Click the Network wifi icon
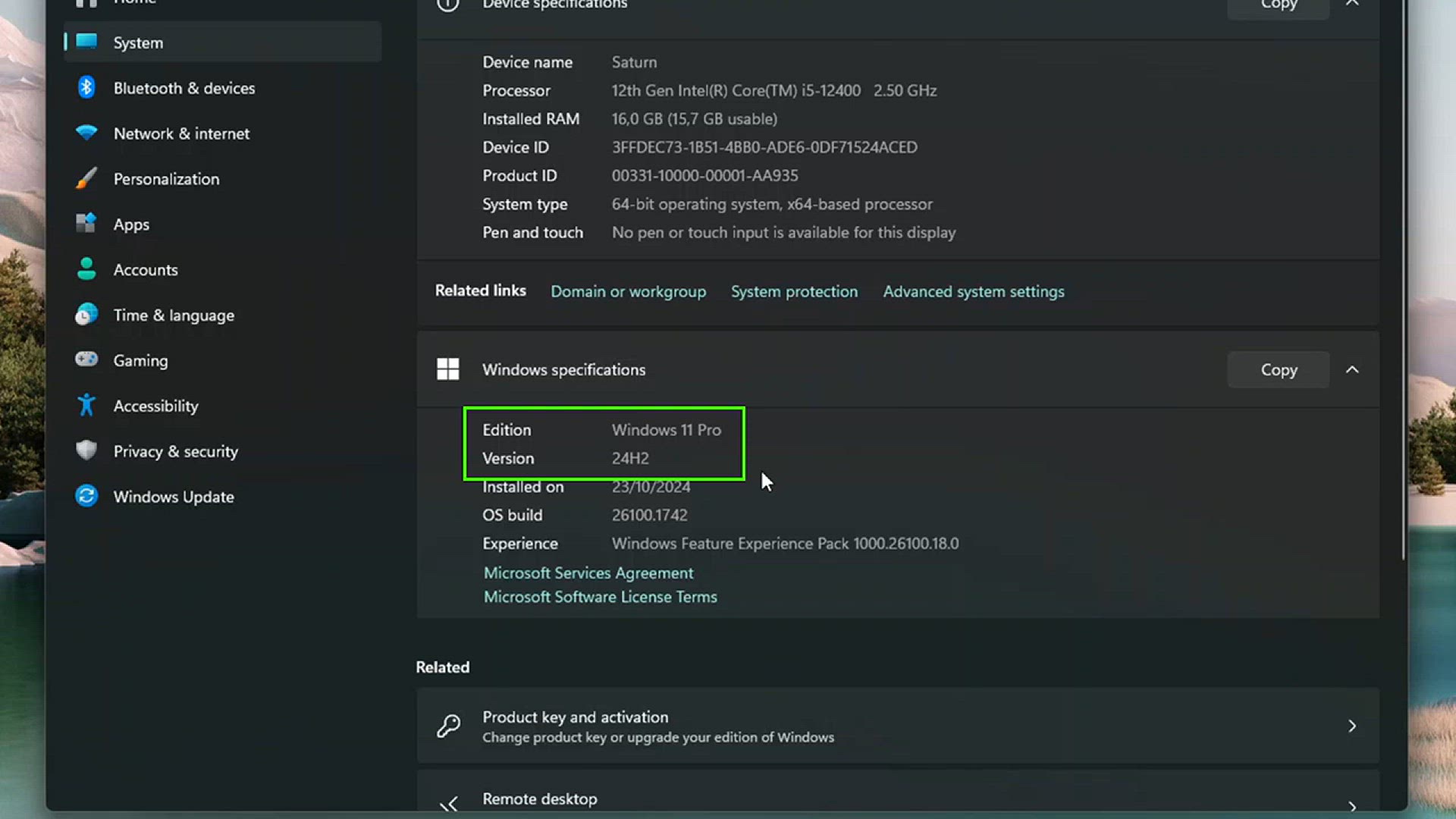The image size is (1456, 819). (x=86, y=133)
